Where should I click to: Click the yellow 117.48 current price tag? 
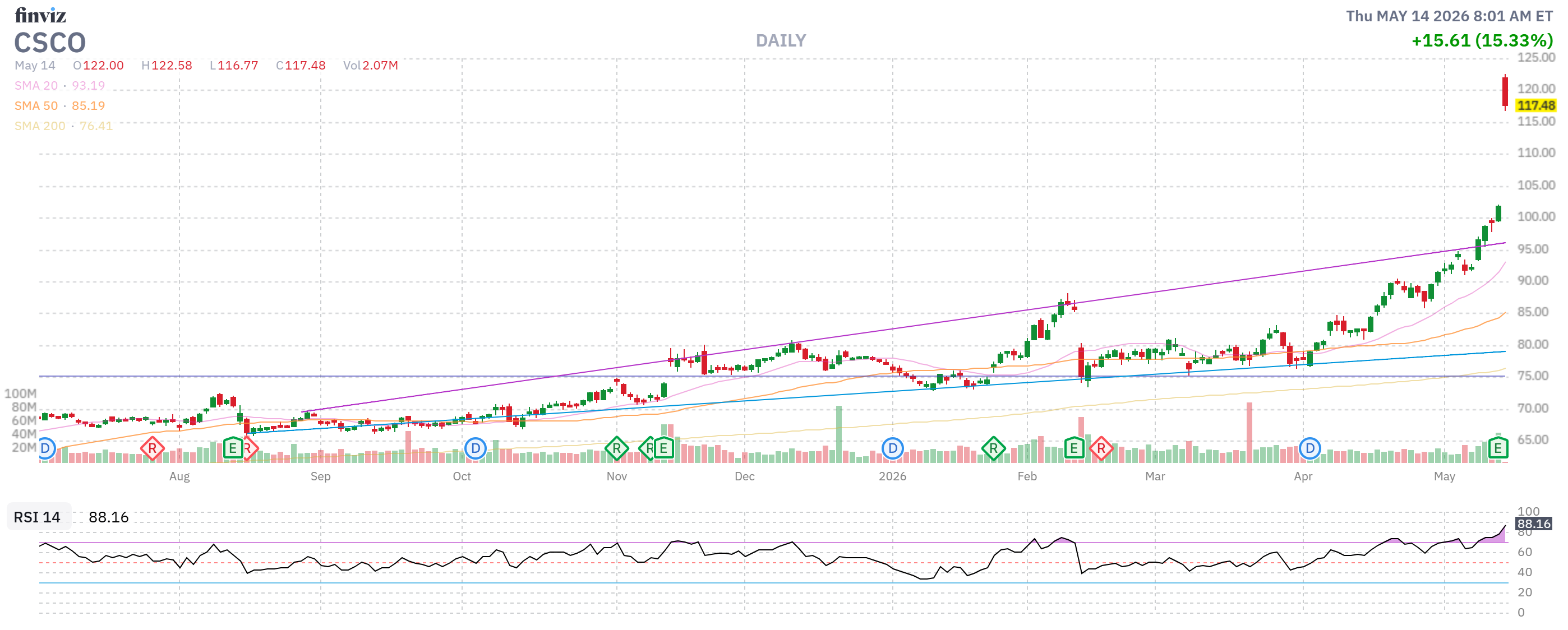click(1535, 106)
